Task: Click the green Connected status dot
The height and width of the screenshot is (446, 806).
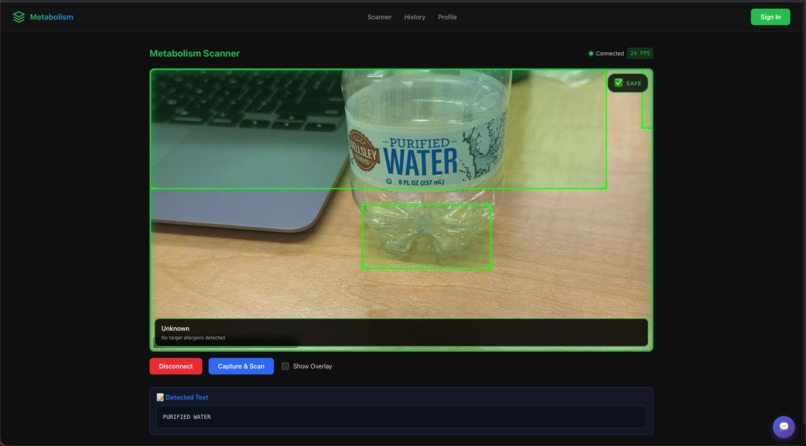Action: pos(591,53)
